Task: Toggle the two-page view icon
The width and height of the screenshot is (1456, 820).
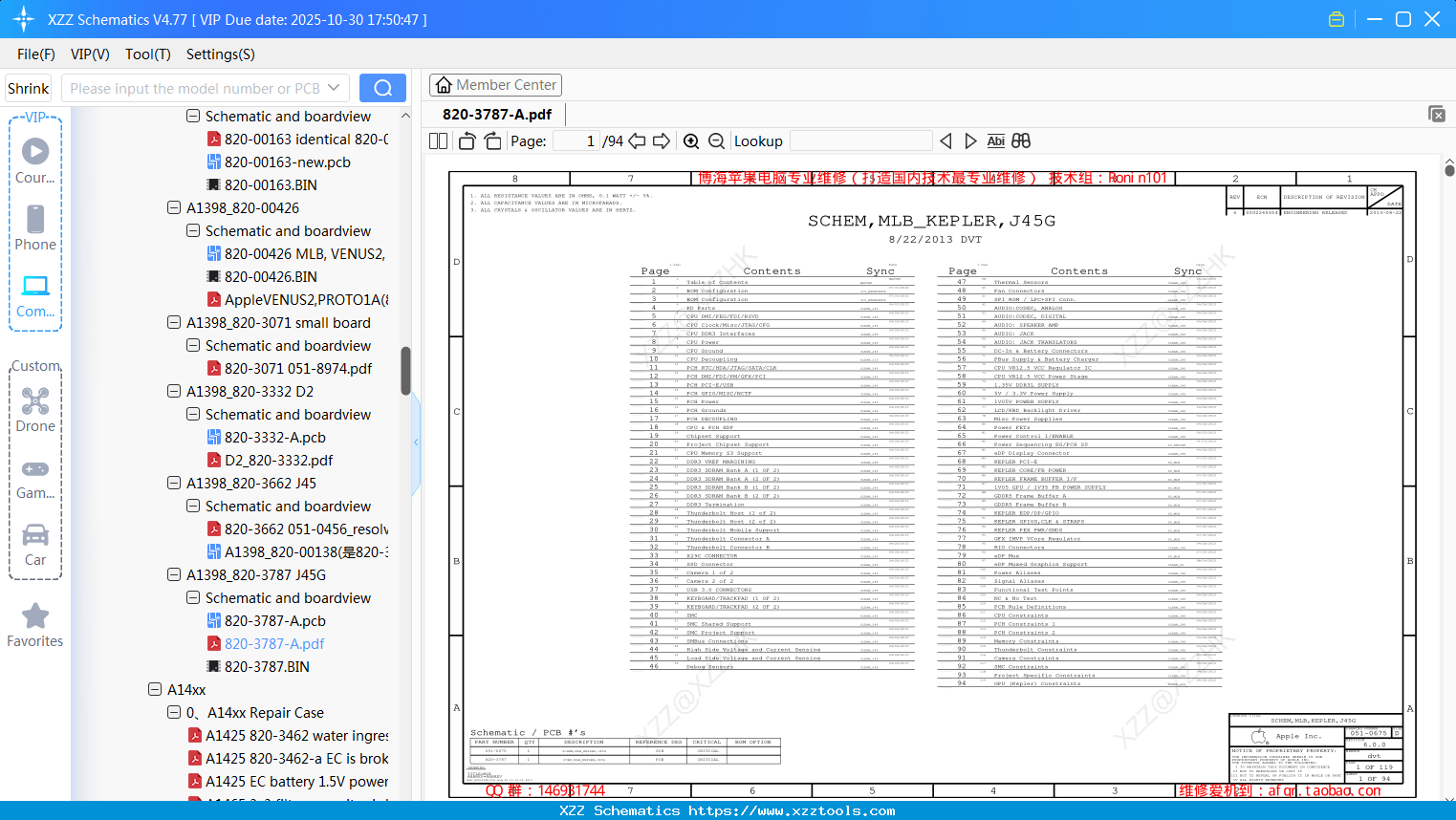Action: (438, 140)
